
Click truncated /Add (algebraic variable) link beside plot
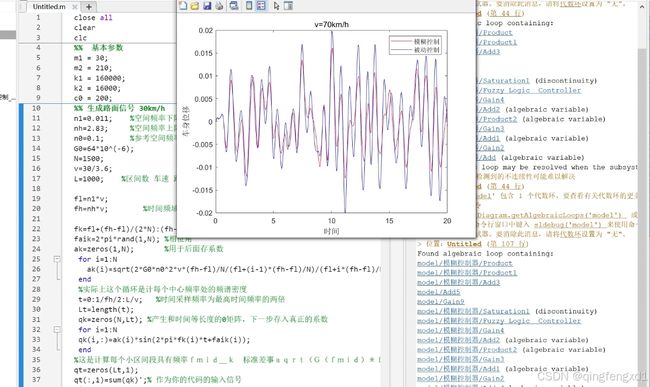(486, 157)
